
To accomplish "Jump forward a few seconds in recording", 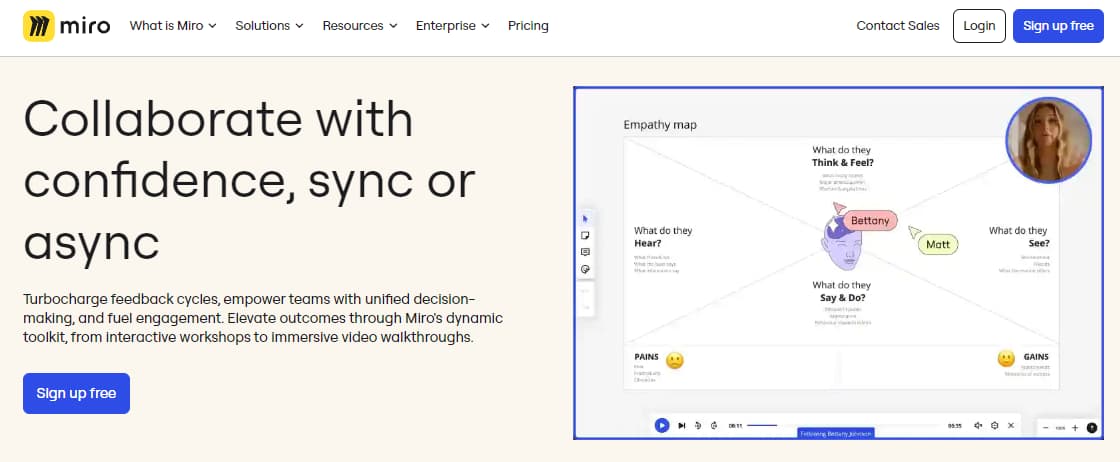I will 714,426.
